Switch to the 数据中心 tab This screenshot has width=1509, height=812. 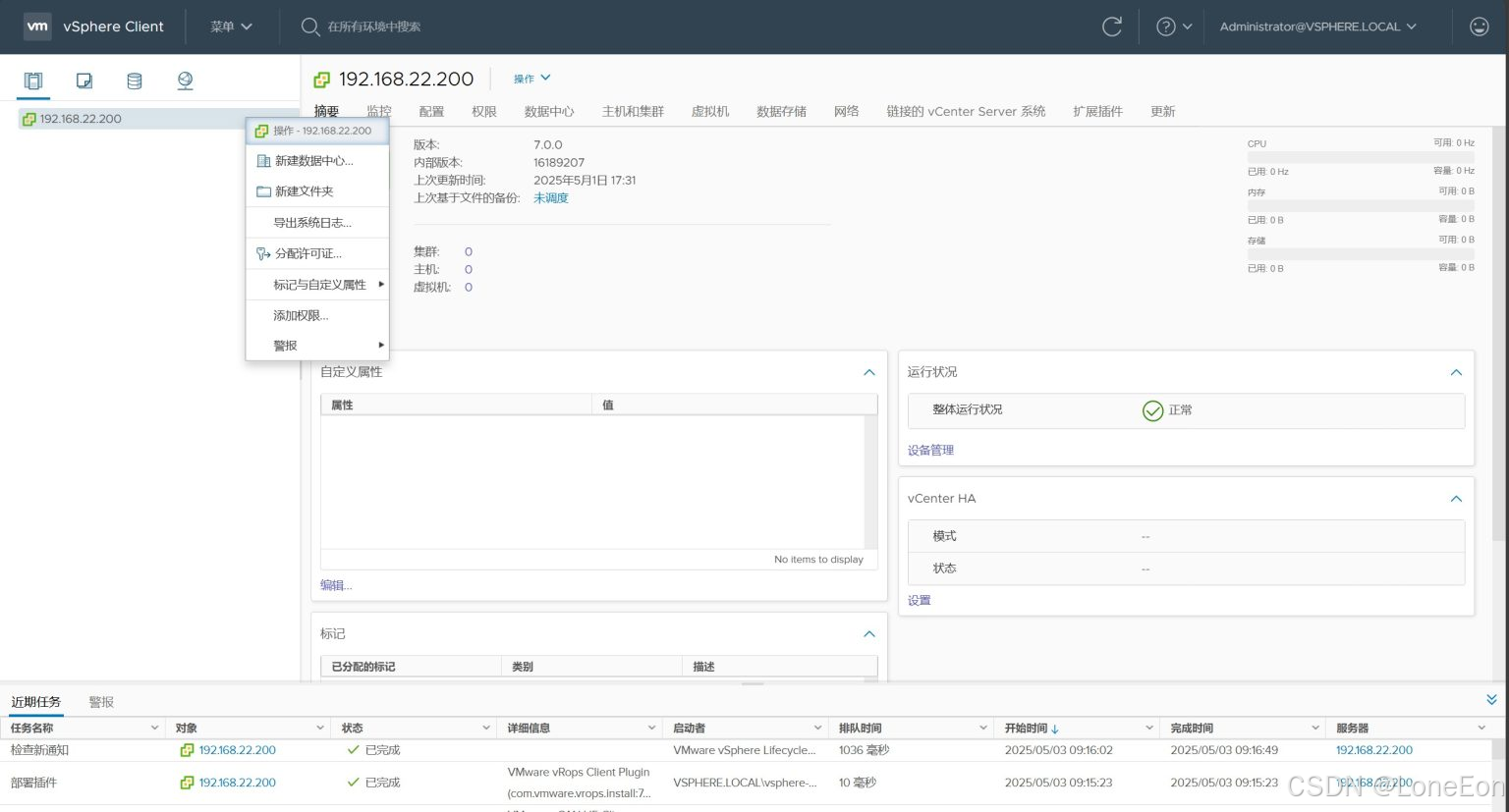[549, 112]
